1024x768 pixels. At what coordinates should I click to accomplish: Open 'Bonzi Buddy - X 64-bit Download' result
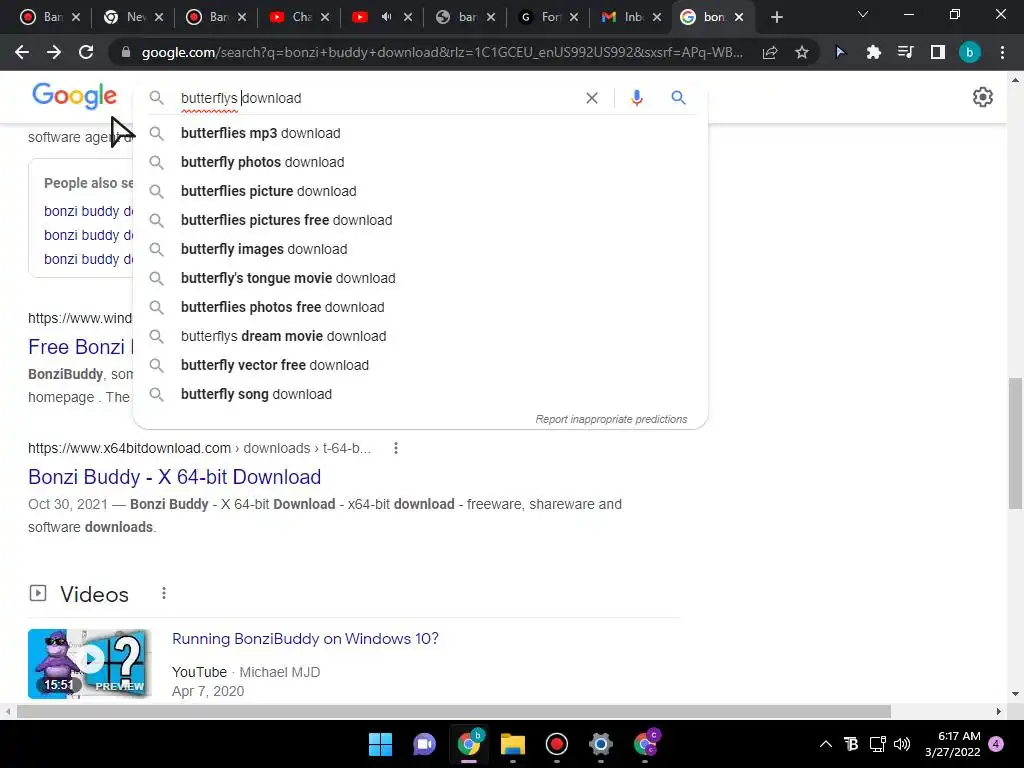click(x=174, y=477)
